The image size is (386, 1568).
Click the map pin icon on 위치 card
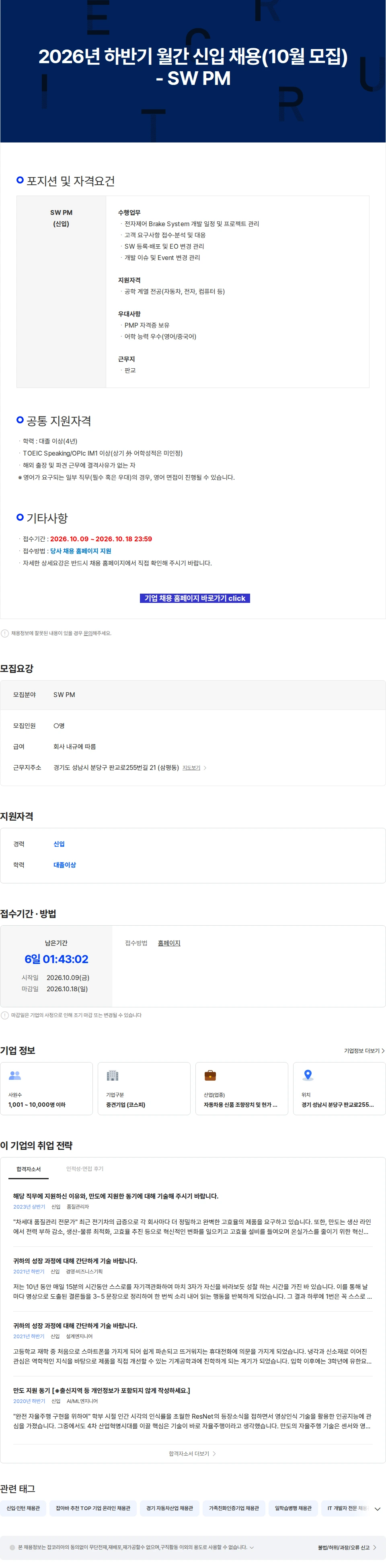(x=308, y=1075)
